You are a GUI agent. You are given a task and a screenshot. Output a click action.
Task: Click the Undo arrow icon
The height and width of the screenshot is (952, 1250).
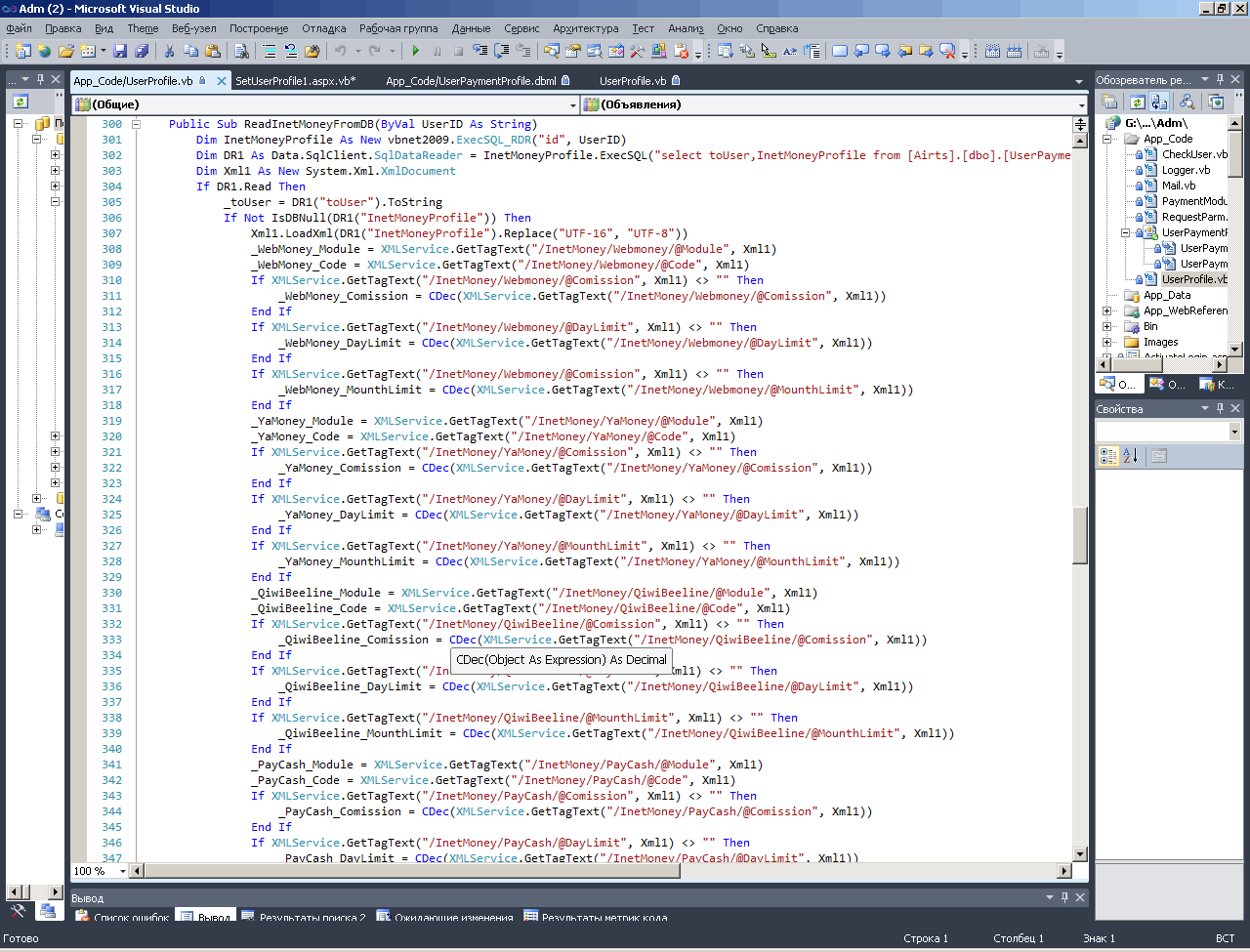[x=340, y=51]
